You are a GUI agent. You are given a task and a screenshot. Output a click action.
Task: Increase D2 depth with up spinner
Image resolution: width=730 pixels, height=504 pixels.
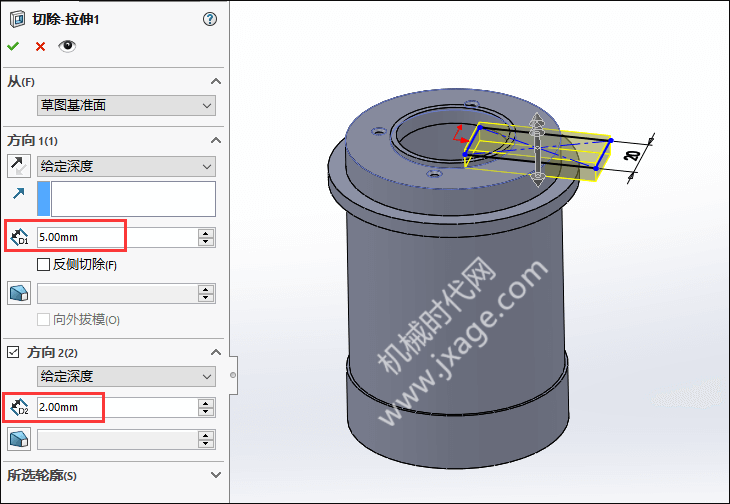point(206,403)
